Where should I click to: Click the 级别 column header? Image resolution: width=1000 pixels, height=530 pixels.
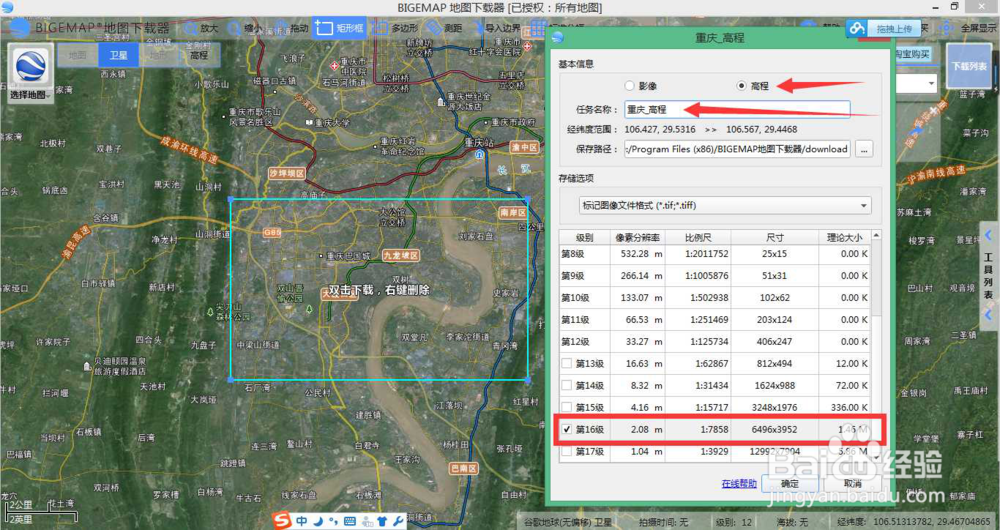tap(585, 237)
